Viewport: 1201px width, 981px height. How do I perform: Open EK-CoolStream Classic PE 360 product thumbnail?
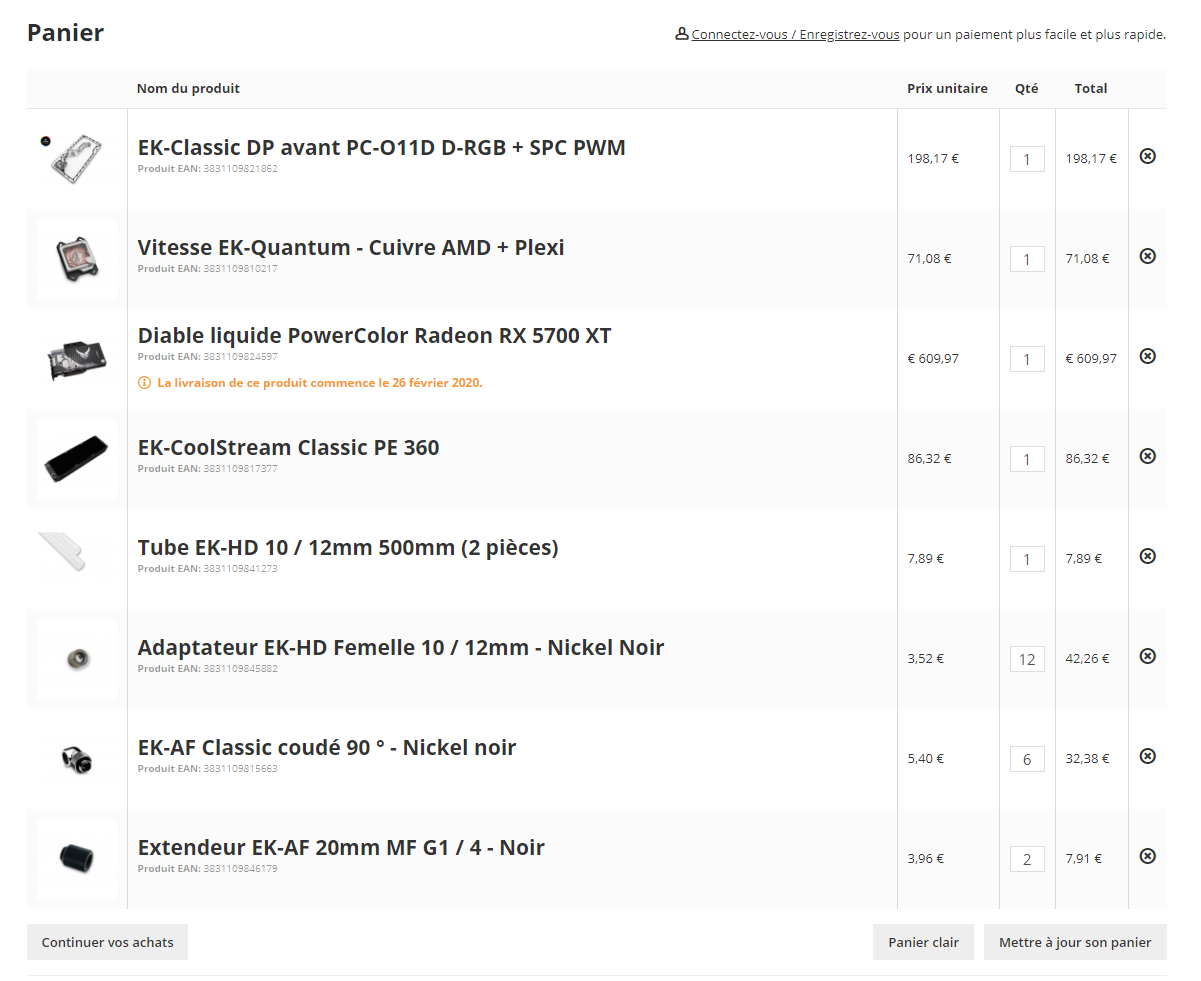(x=77, y=459)
